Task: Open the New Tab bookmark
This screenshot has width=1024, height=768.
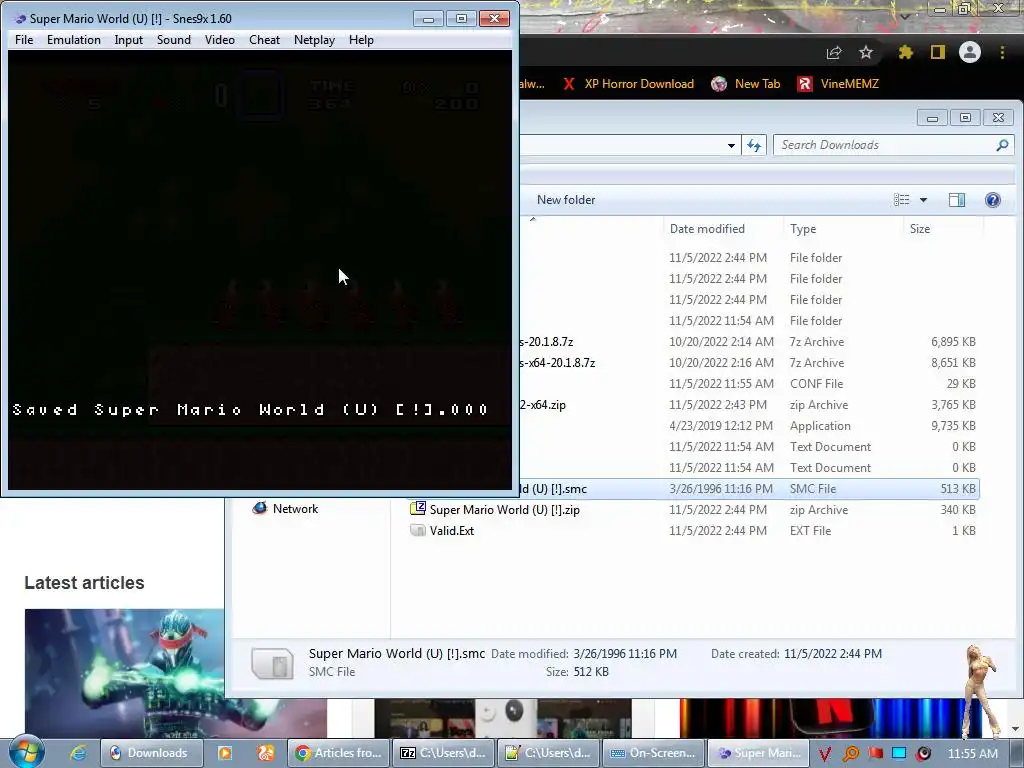Action: pyautogui.click(x=746, y=84)
